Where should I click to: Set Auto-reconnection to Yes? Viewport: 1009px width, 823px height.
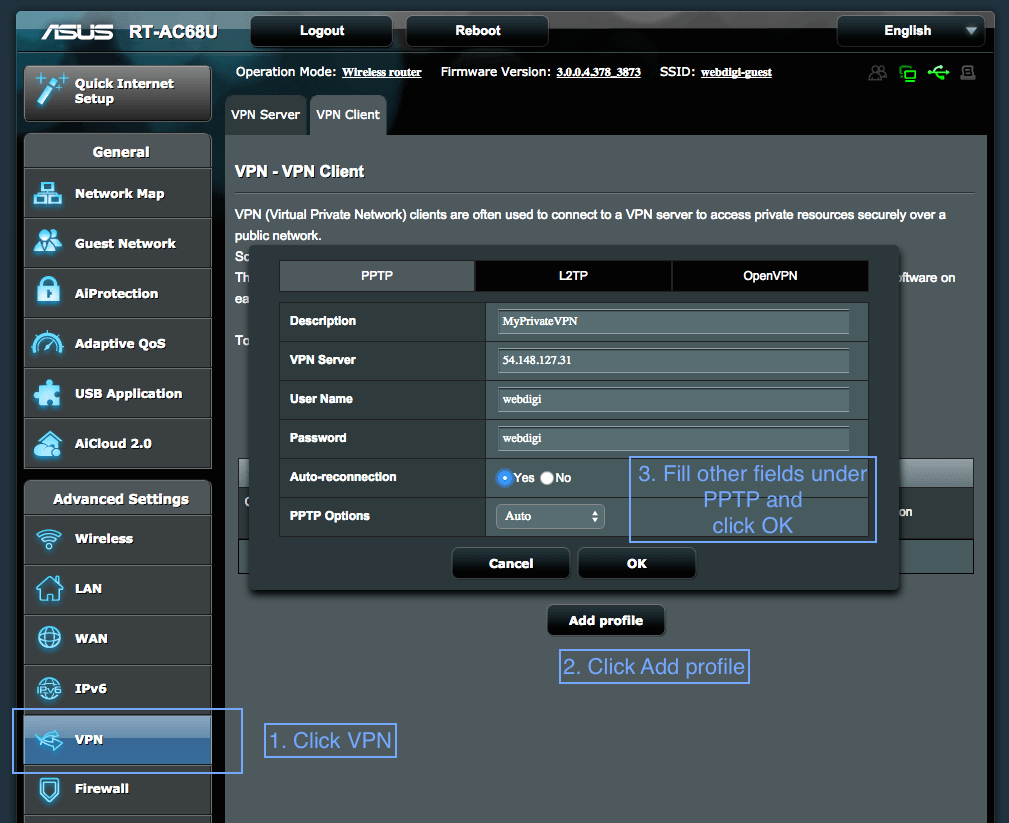(505, 478)
